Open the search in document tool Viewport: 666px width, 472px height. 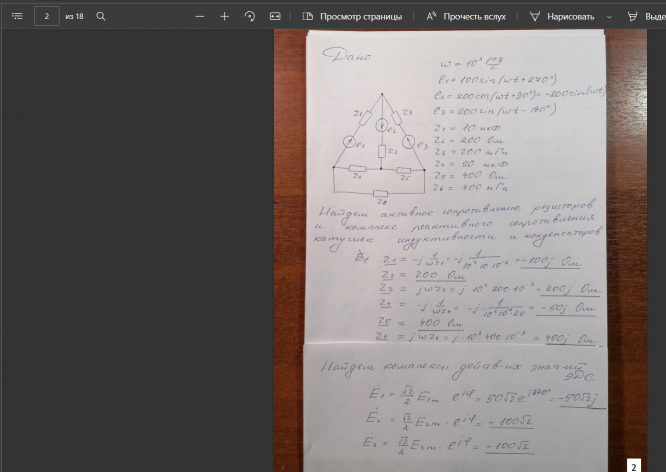pyautogui.click(x=101, y=16)
